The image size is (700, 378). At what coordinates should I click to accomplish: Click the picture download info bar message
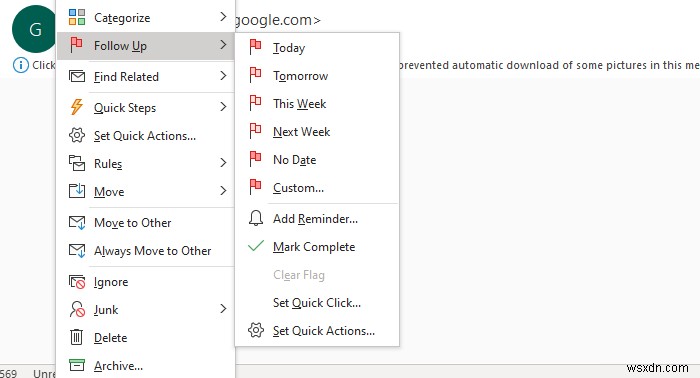point(549,65)
